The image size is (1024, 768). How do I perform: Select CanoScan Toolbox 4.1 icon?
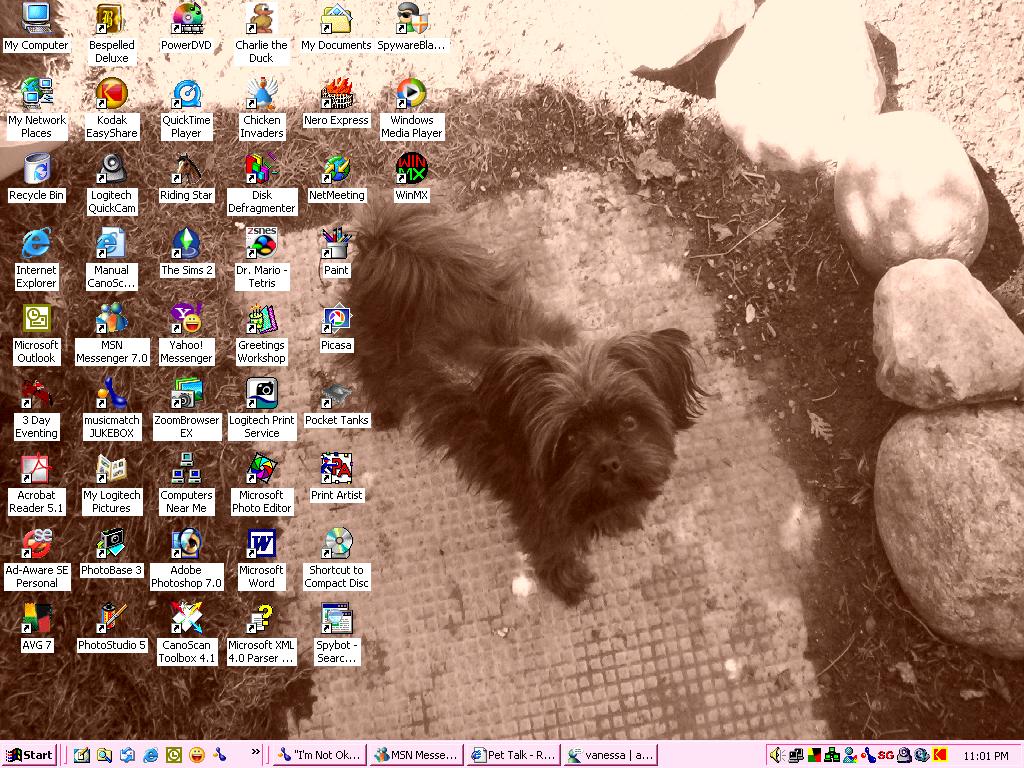[x=186, y=635]
